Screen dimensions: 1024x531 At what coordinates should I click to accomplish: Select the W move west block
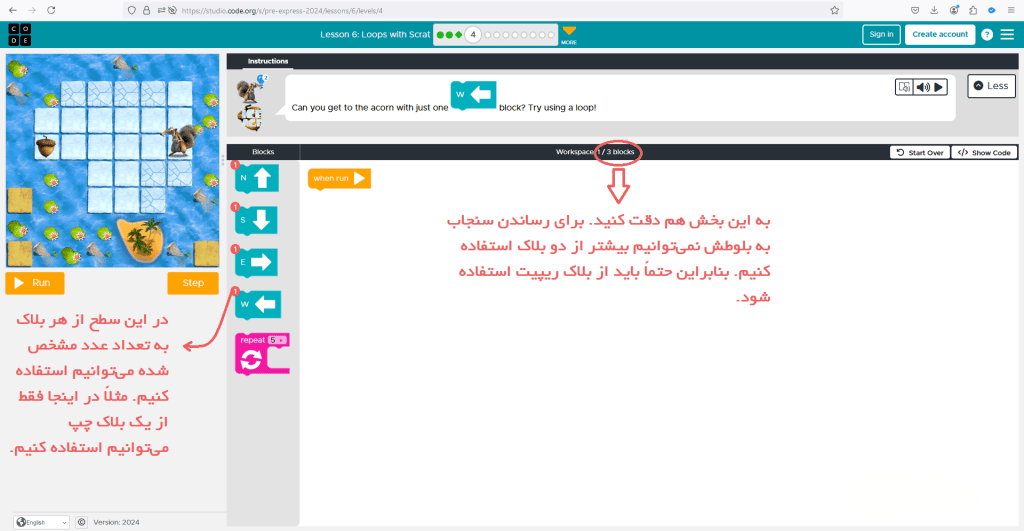258,304
